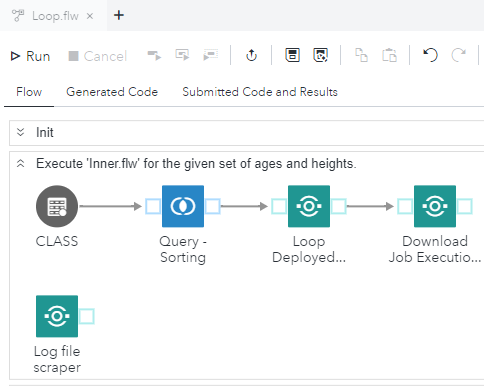Click the 'CLASS' node label
Image resolution: width=484 pixels, height=386 pixels.
click(x=57, y=241)
